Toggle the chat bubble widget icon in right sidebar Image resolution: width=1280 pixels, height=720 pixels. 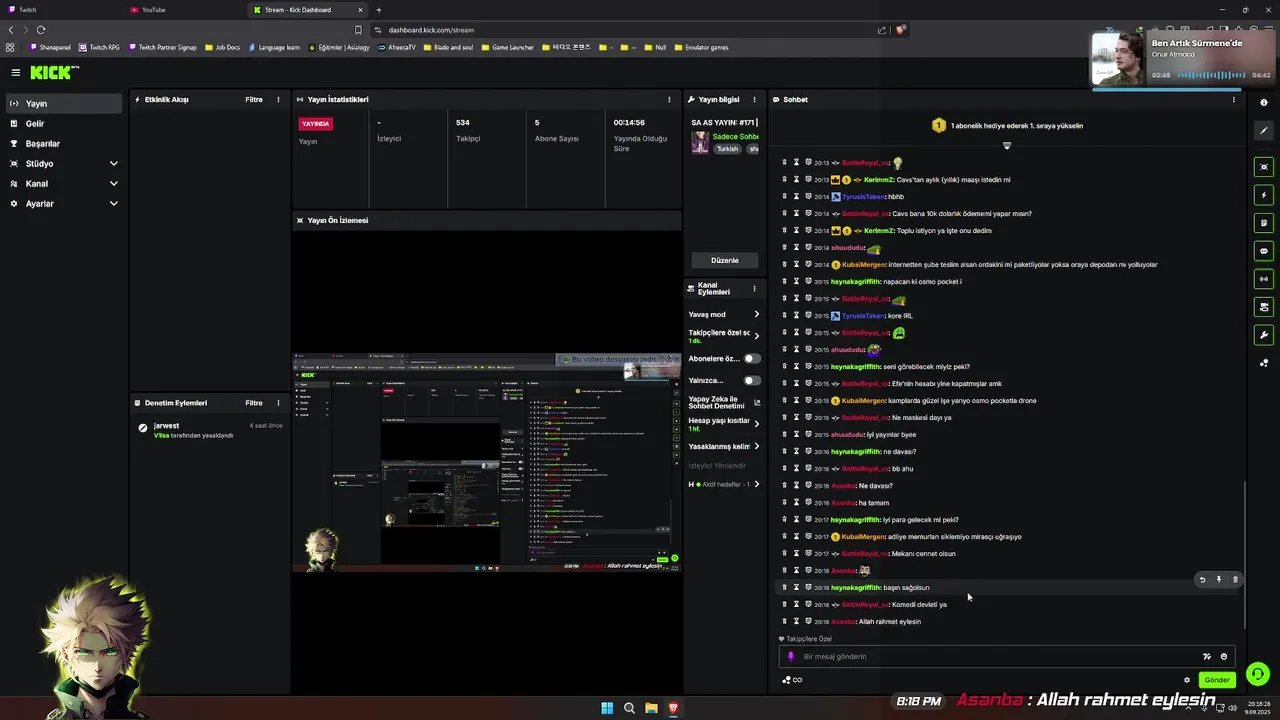1264,251
